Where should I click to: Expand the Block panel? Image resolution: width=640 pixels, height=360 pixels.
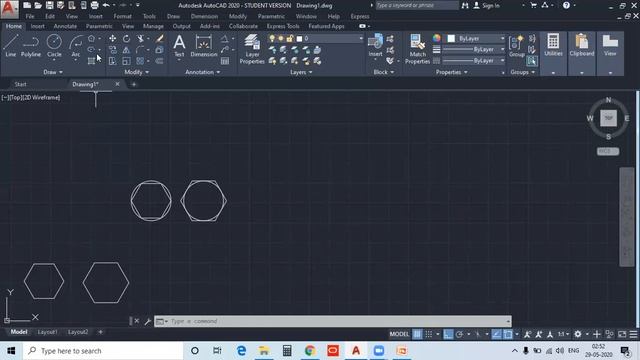click(384, 72)
